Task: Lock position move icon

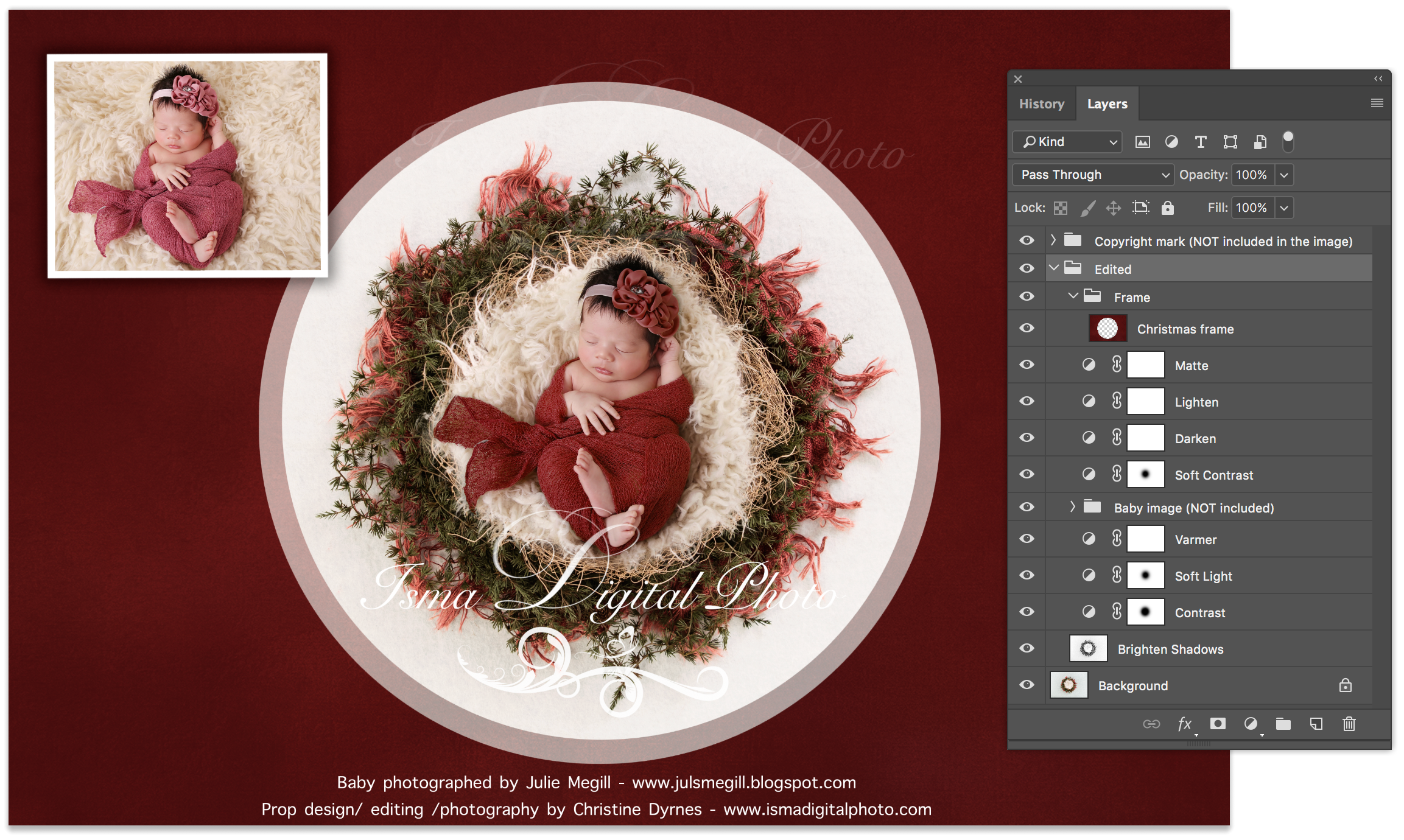Action: point(1114,208)
